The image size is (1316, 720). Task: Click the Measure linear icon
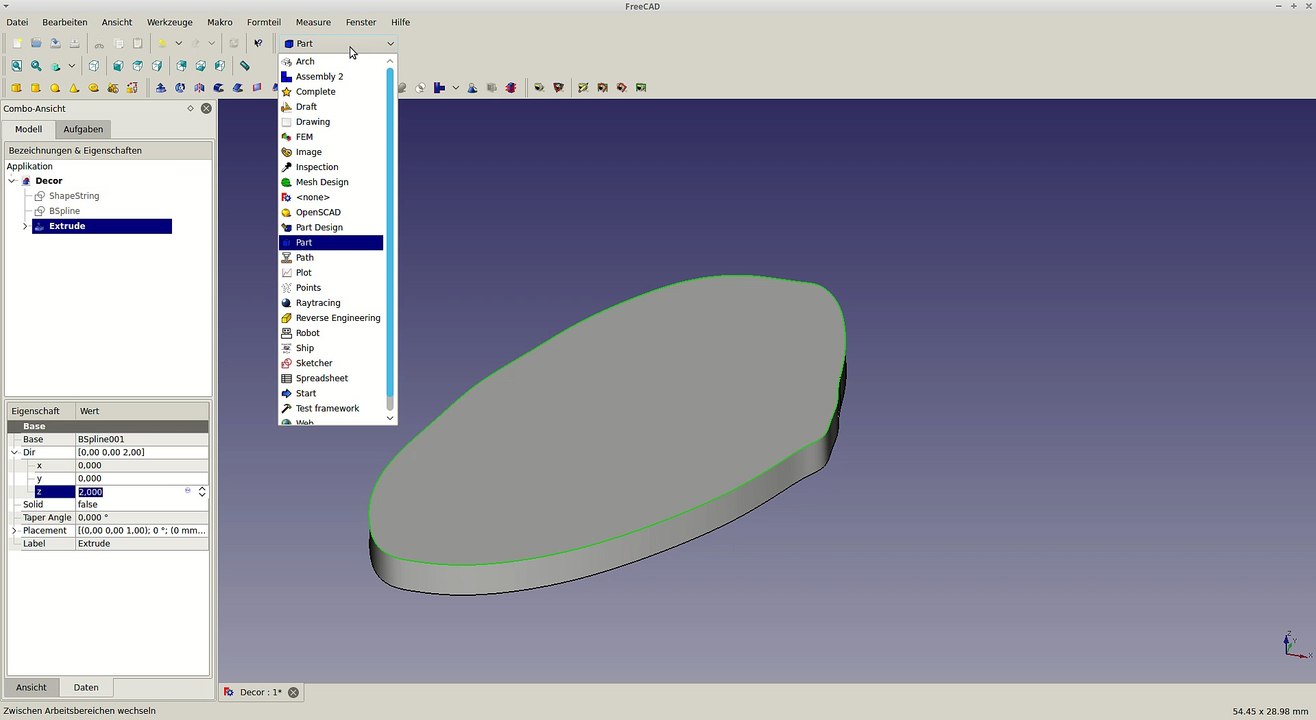[539, 88]
